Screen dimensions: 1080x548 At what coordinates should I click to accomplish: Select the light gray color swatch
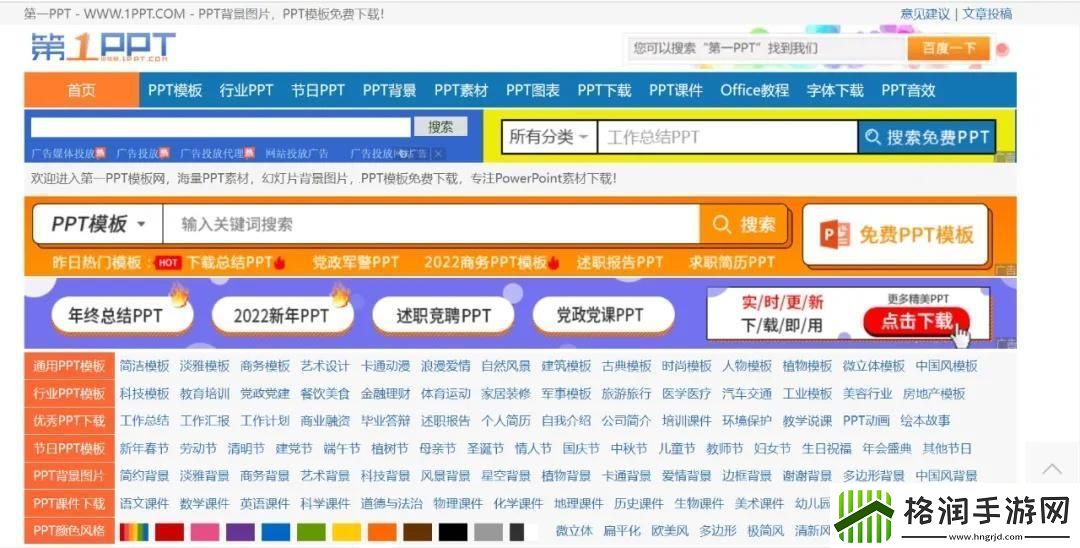(x=488, y=531)
